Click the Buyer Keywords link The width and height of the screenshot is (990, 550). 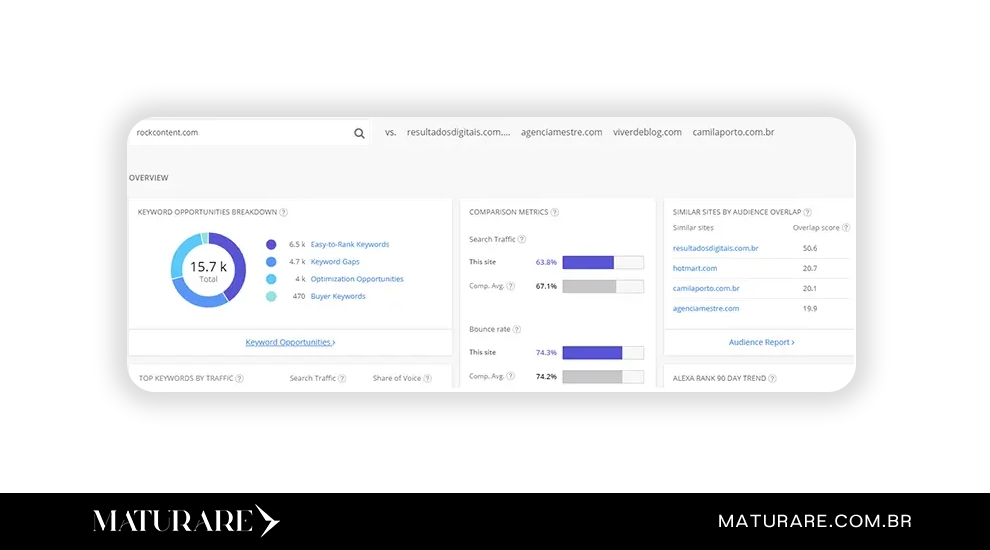coord(338,296)
